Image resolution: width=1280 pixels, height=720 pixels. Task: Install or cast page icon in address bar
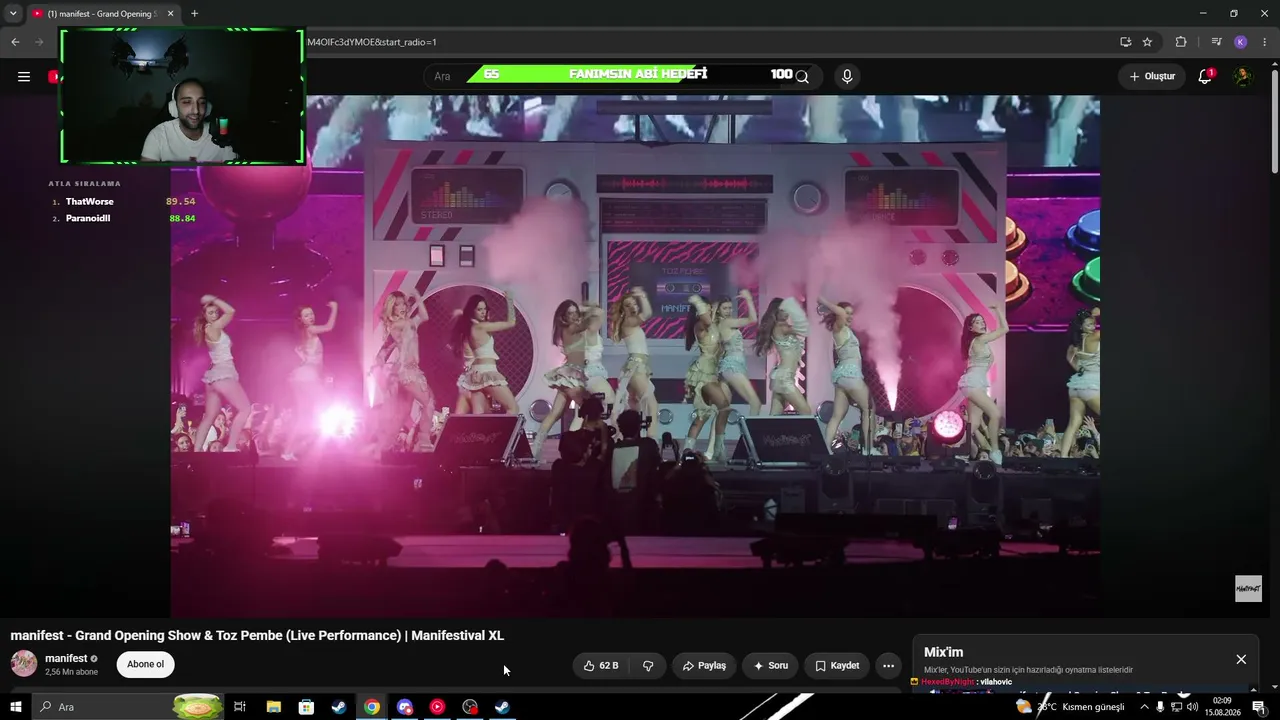pyautogui.click(x=1126, y=42)
